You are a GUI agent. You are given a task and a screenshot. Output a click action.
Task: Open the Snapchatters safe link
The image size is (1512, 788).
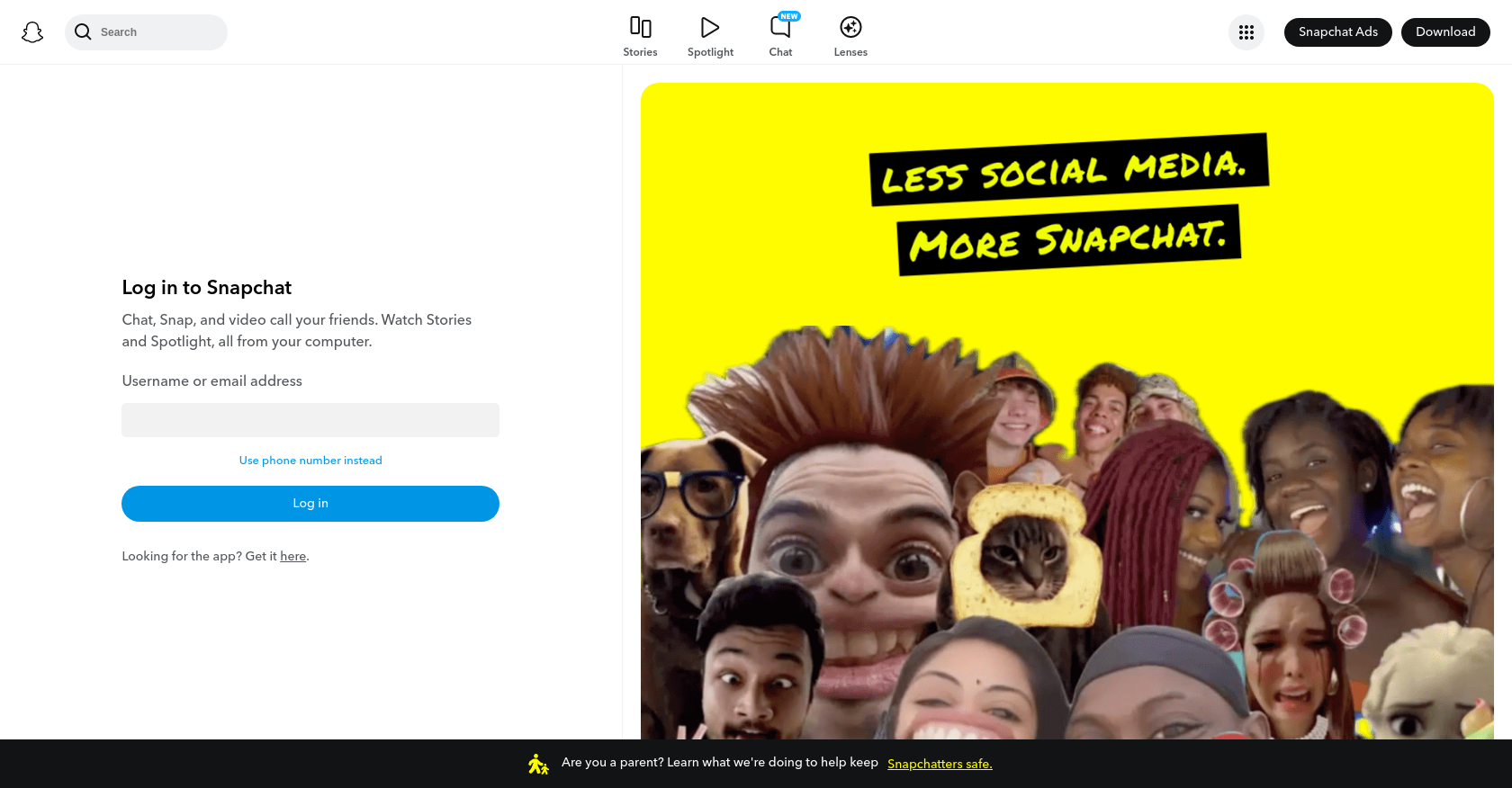tap(940, 764)
